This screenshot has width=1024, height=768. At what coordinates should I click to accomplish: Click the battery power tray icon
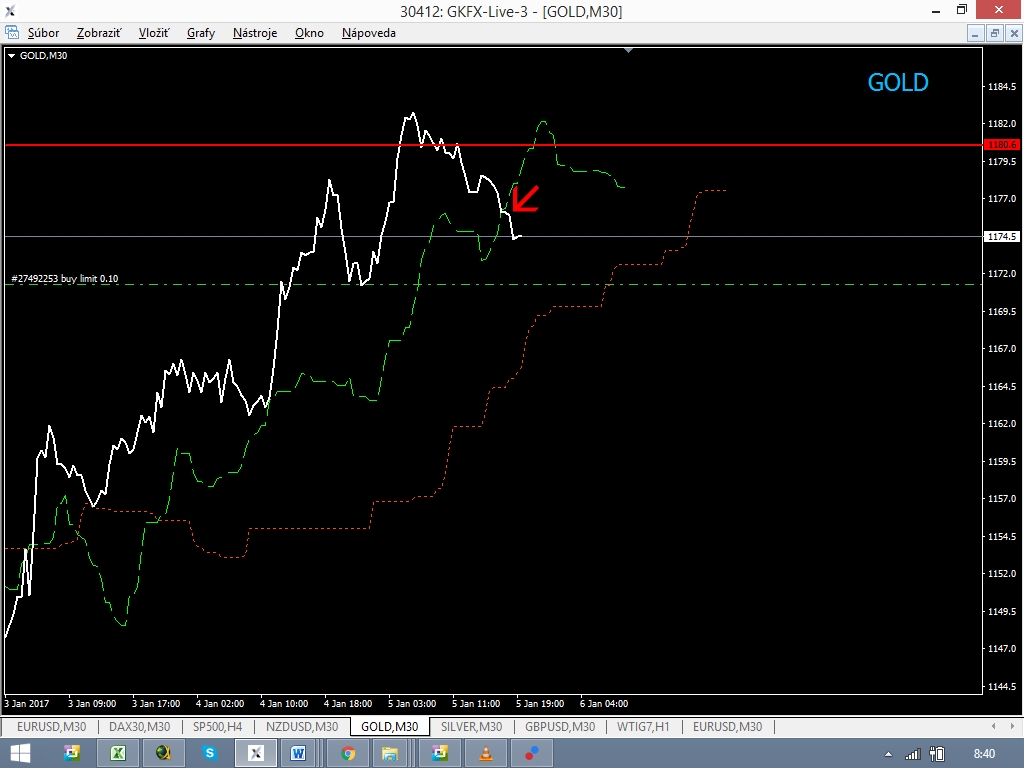937,754
